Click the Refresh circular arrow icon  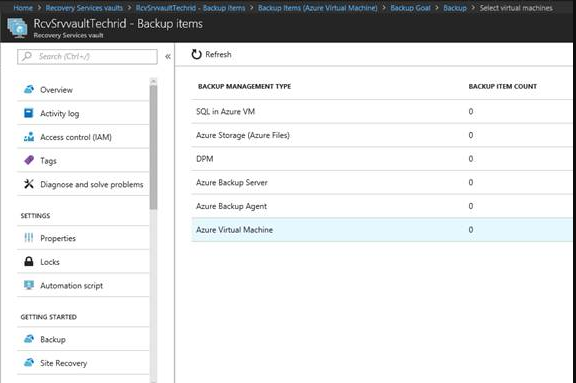tap(197, 54)
